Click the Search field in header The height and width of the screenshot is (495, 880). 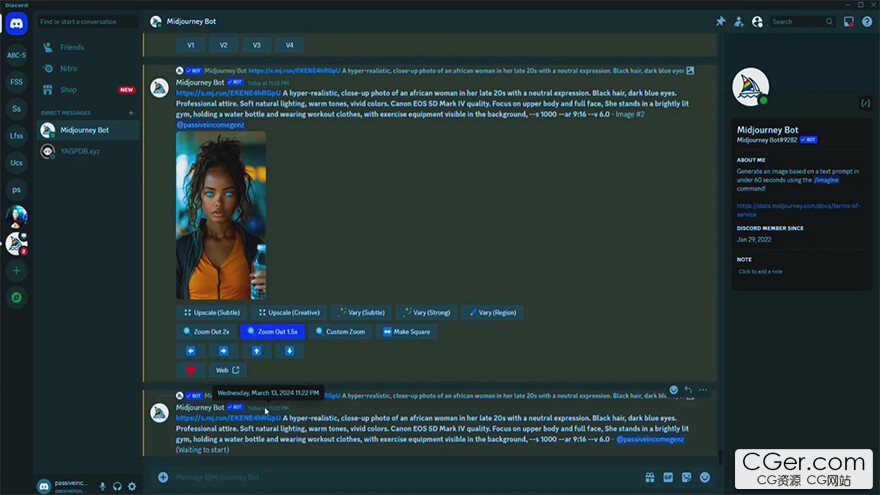(x=802, y=21)
